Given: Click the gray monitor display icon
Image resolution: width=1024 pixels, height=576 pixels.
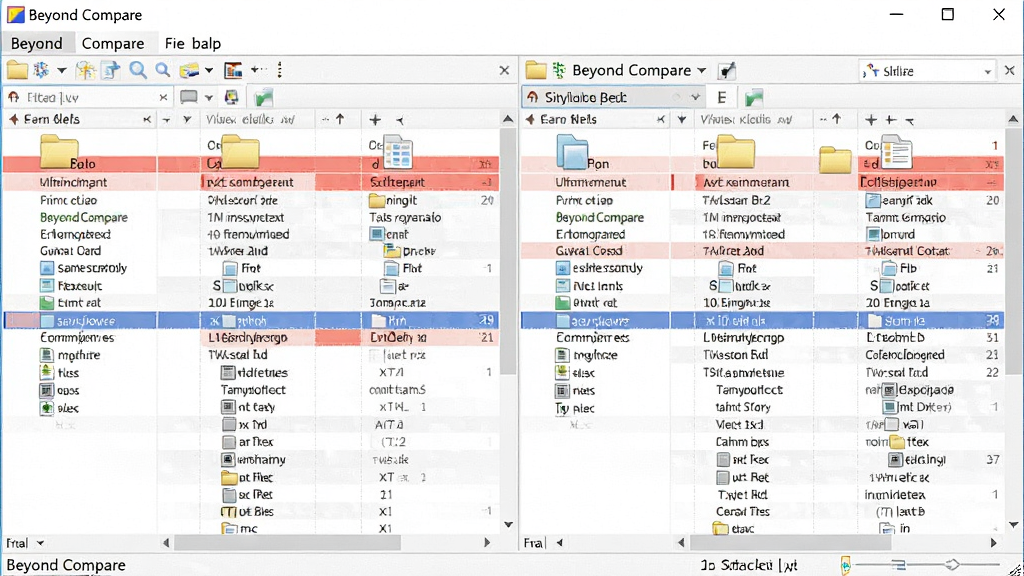Looking at the screenshot, I should click(x=189, y=97).
